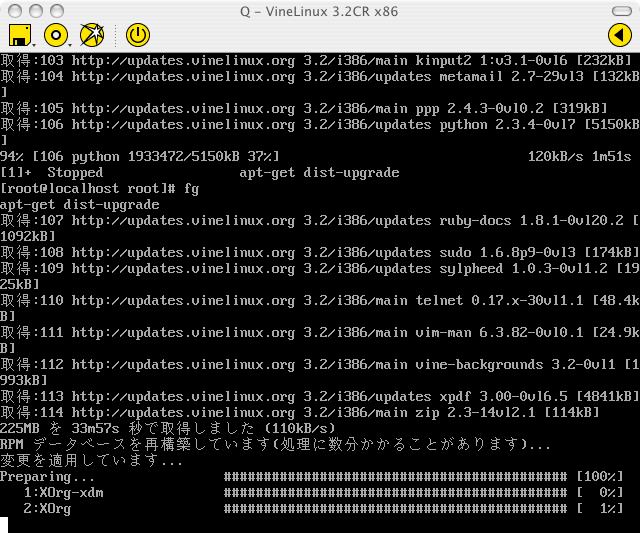The width and height of the screenshot is (640, 533).
Task: Click the '2:XOrg' package label
Action: pos(47,509)
